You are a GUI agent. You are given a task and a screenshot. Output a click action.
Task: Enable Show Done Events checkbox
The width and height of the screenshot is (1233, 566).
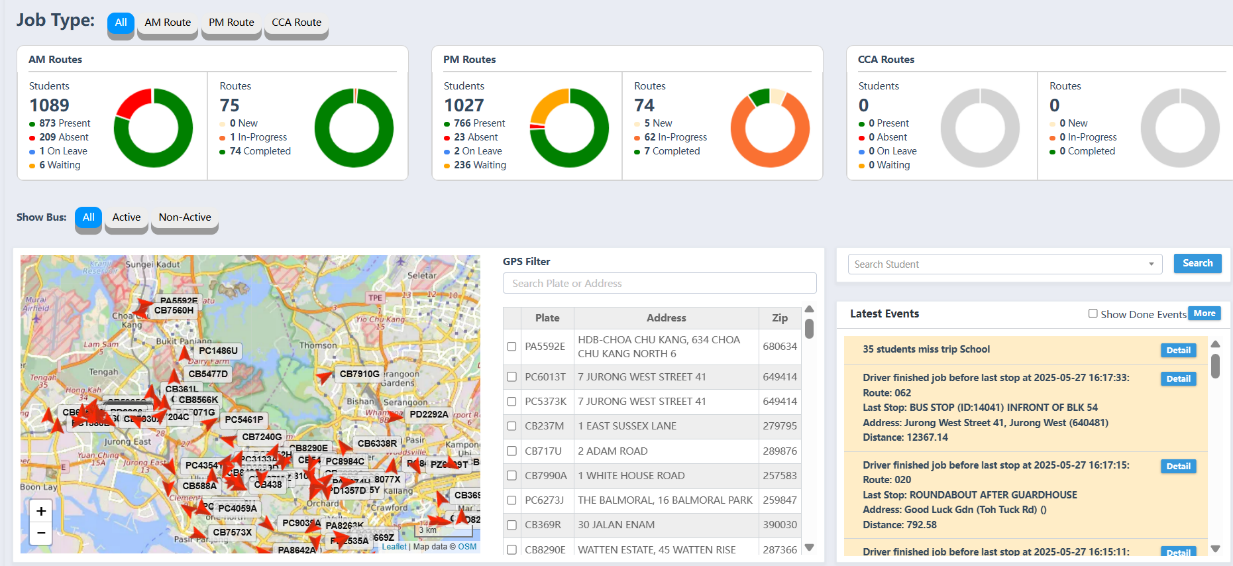[x=1093, y=314]
